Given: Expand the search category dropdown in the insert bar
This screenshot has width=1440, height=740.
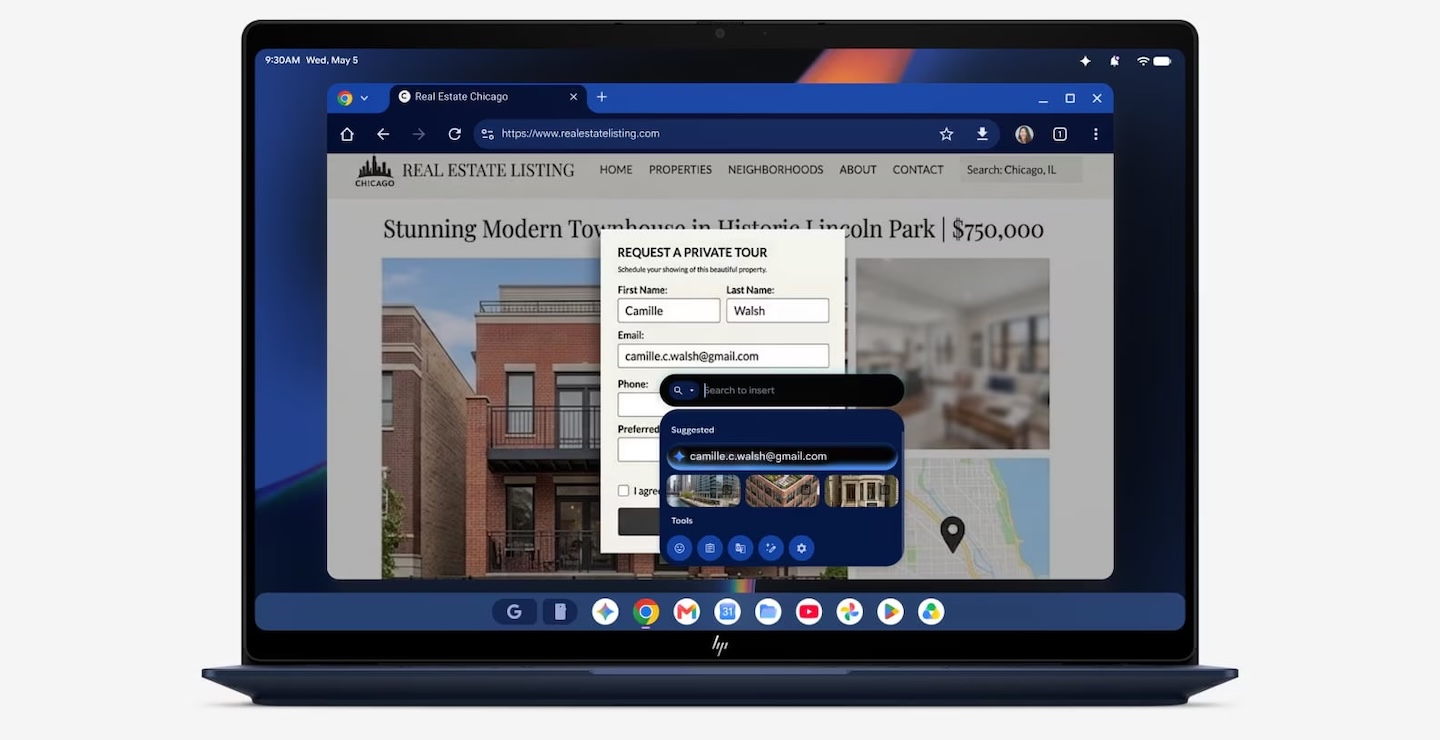Looking at the screenshot, I should 684,390.
